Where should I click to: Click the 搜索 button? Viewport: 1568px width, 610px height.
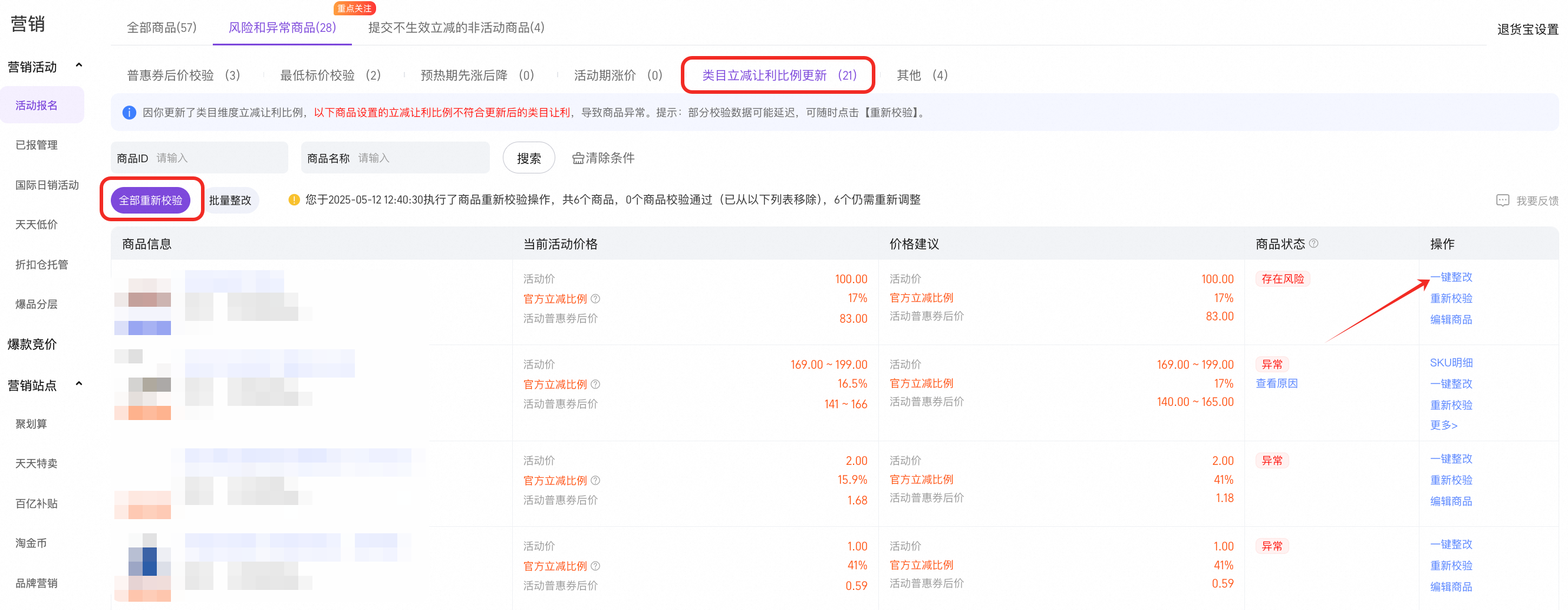pyautogui.click(x=528, y=158)
